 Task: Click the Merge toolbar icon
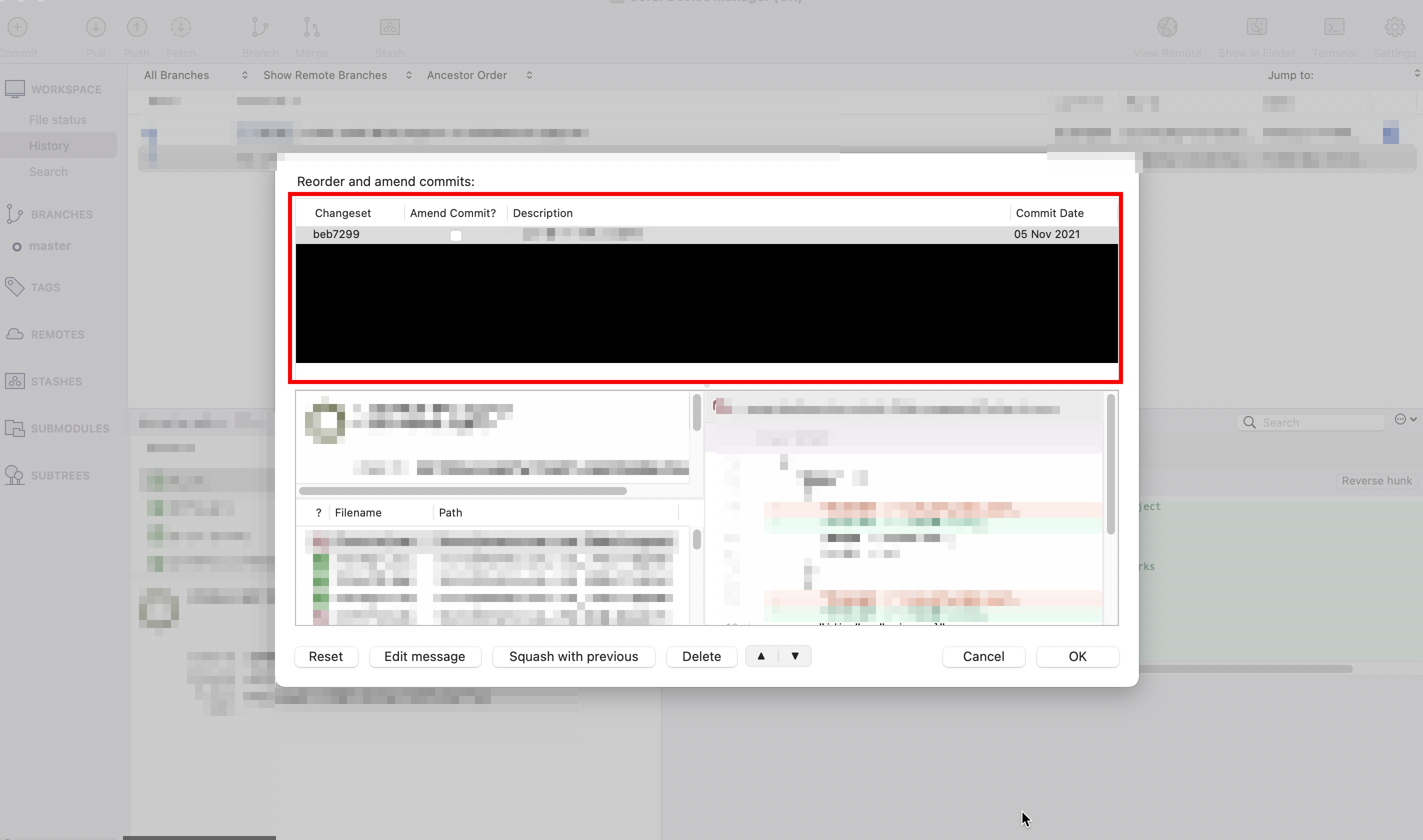point(311,26)
